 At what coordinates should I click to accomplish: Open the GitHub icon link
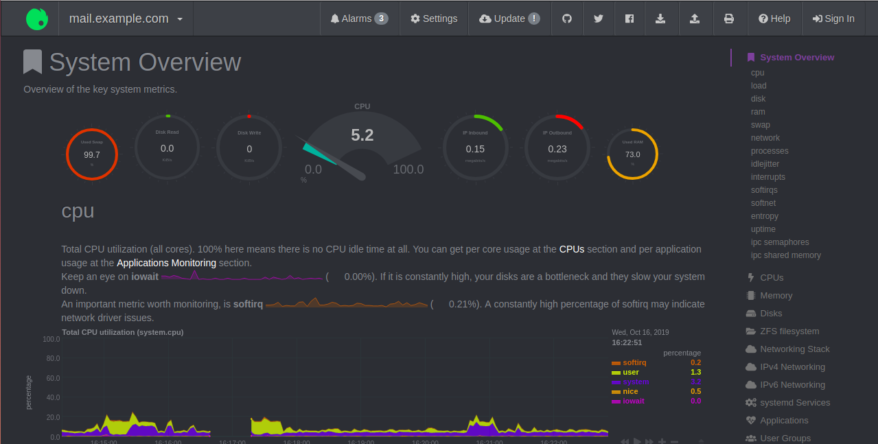[x=567, y=18]
